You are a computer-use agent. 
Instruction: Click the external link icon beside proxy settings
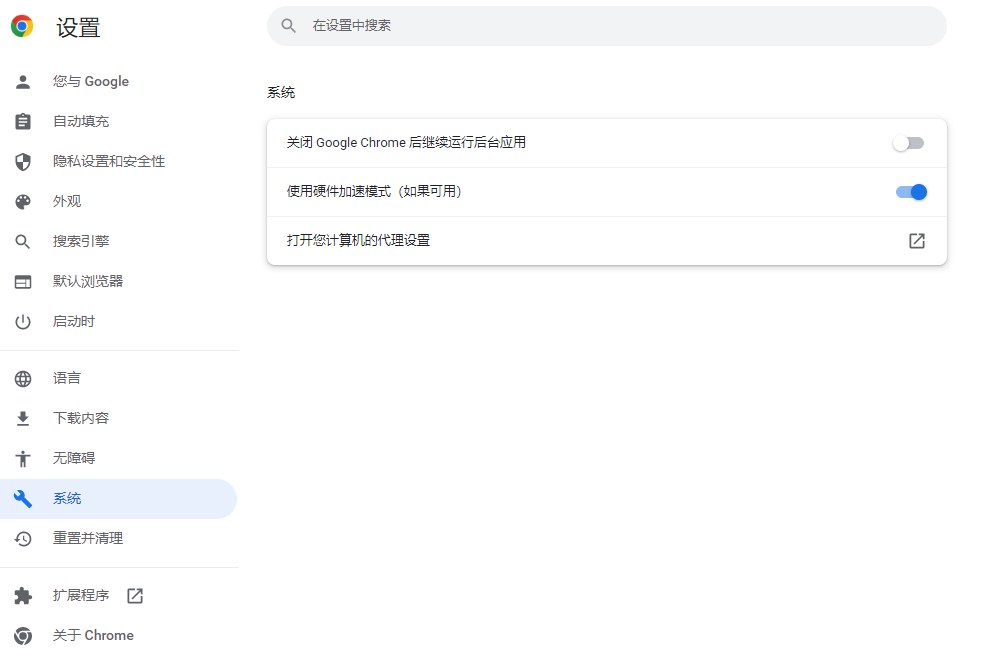click(x=916, y=241)
